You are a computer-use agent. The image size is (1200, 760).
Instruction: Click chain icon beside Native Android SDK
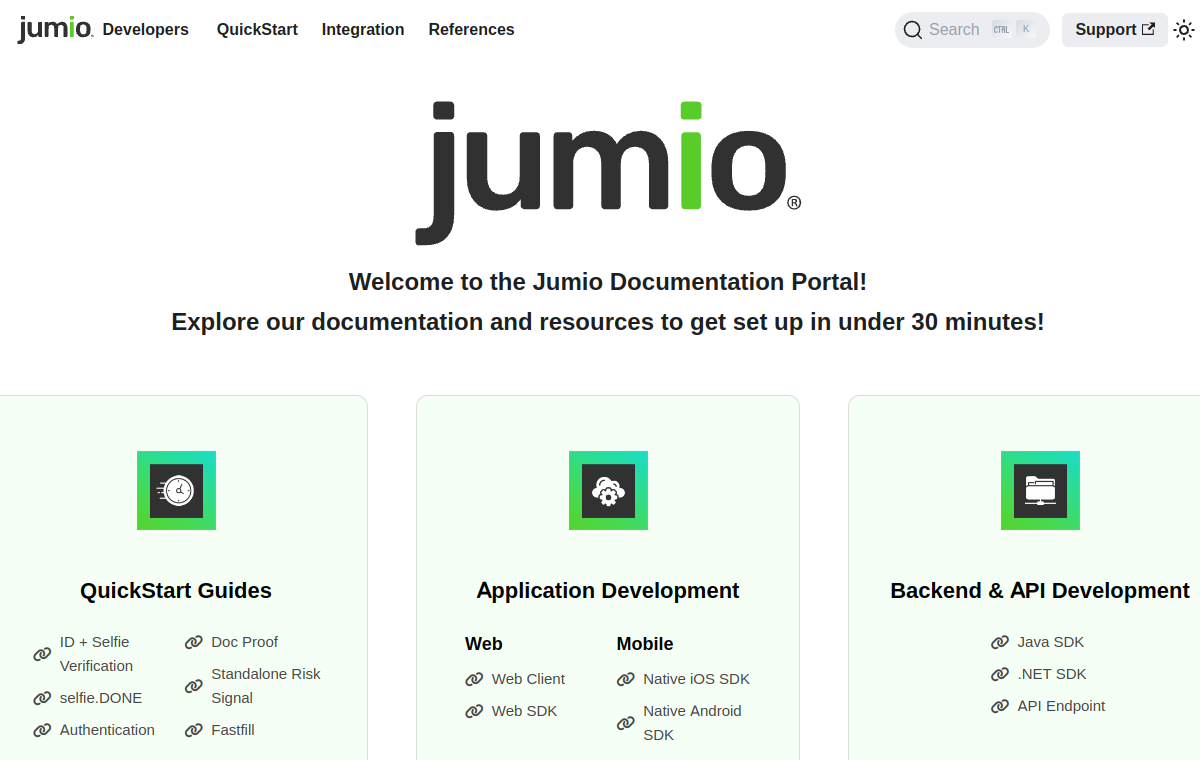(x=626, y=723)
